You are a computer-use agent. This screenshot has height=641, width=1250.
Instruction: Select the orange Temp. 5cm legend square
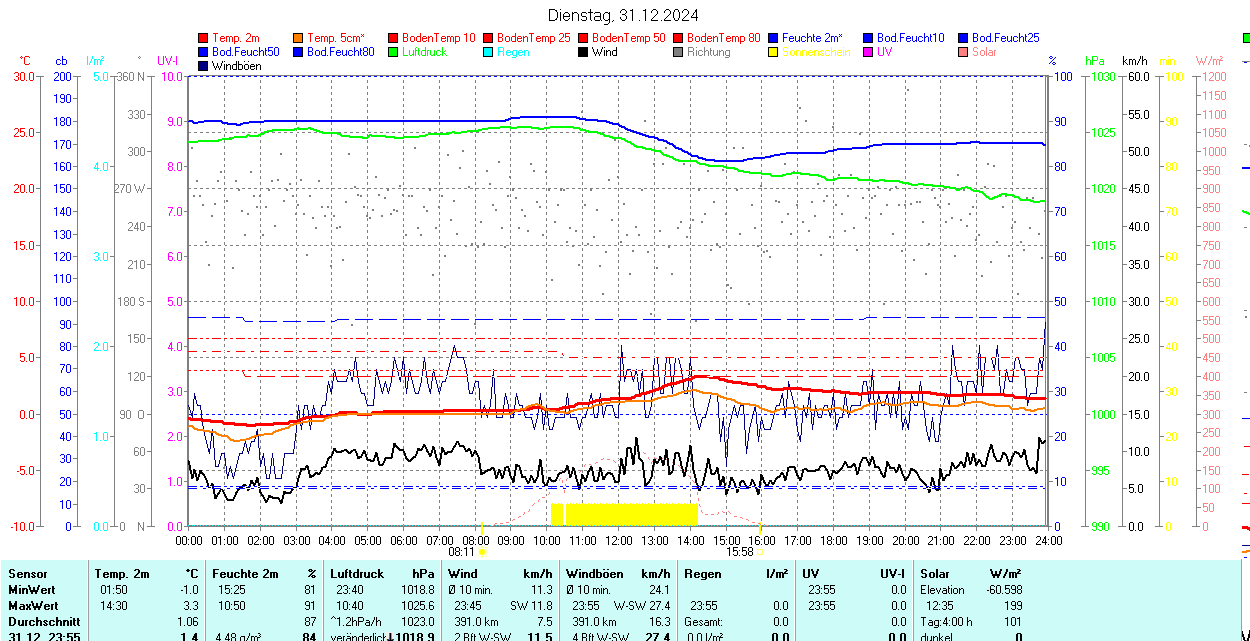298,38
